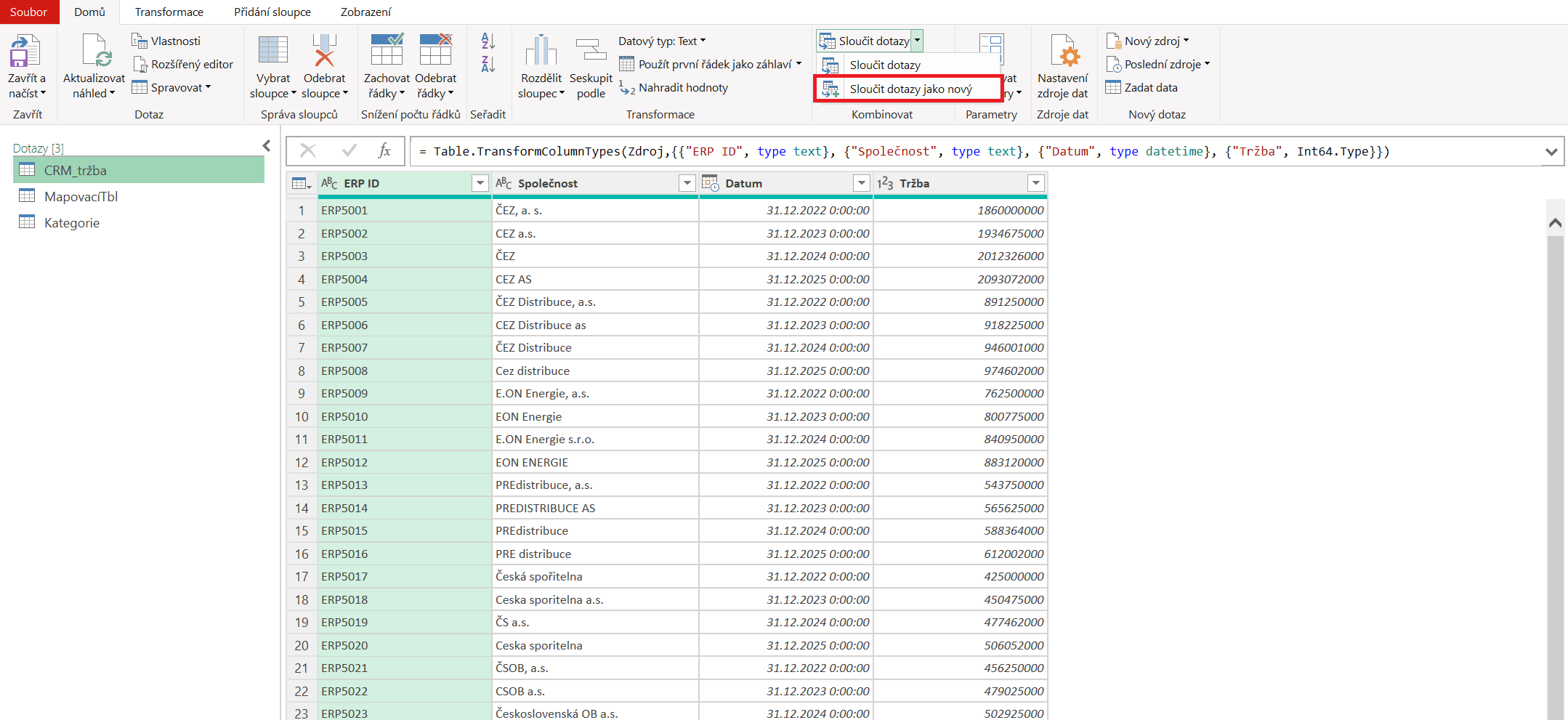Click the Zavřít a načíst icon
This screenshot has width=1568, height=720.
point(25,52)
